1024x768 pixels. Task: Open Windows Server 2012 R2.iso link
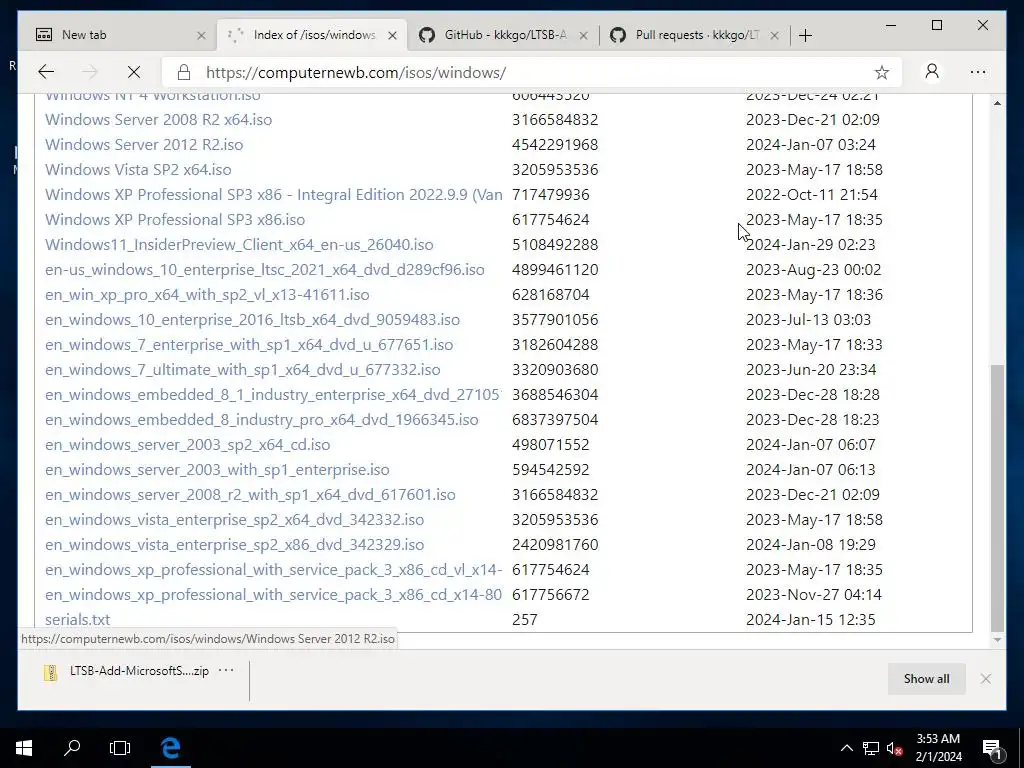(144, 144)
